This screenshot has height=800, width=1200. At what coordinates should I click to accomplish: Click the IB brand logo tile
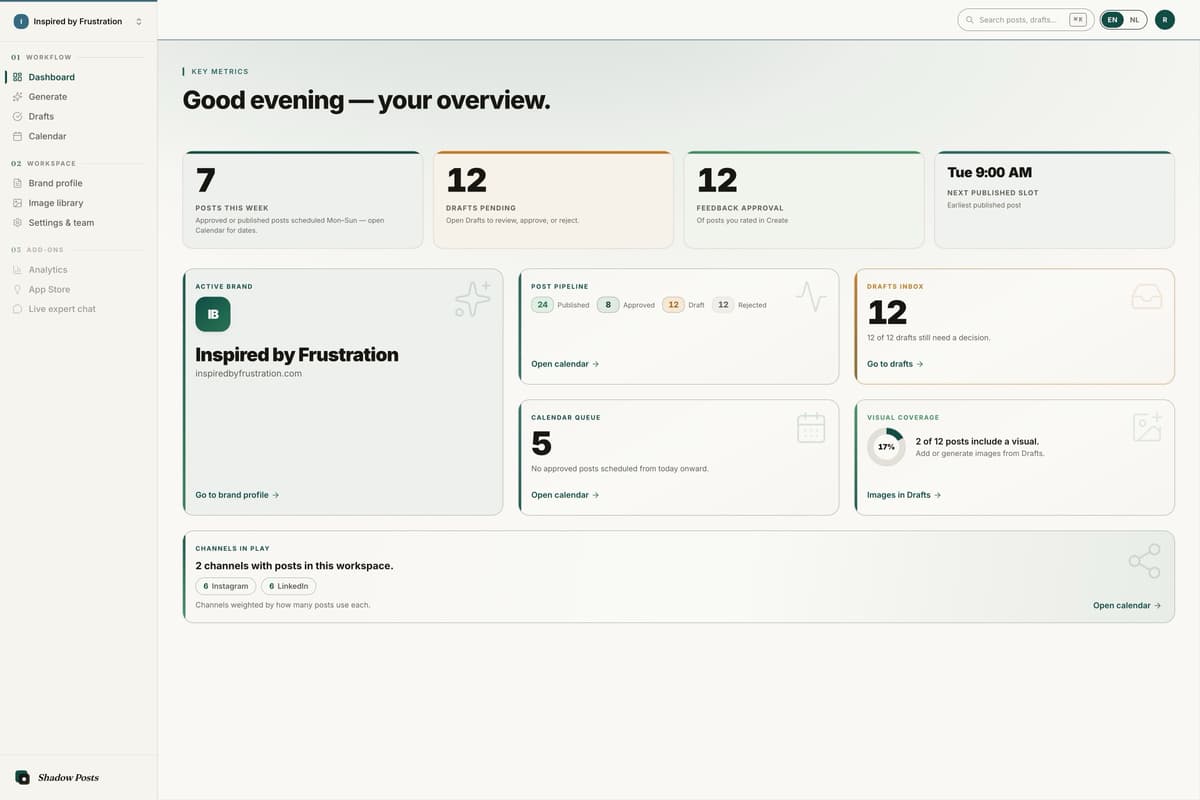(213, 314)
